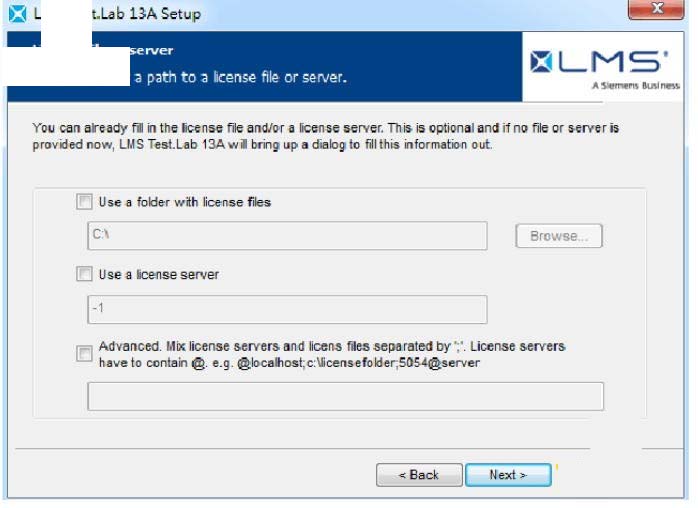Close the Test.Lab 13A Setup window

click(x=656, y=9)
